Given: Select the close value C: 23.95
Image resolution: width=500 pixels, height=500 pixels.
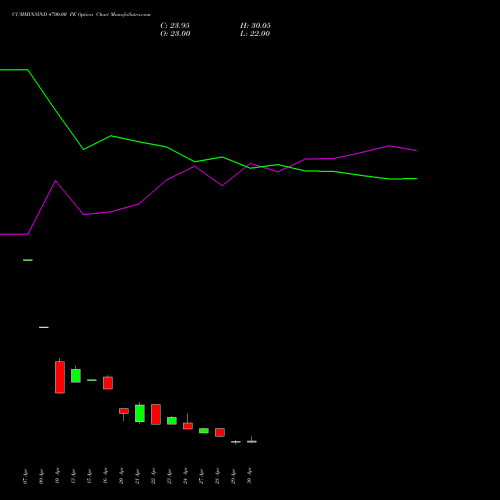Looking at the screenshot, I should pyautogui.click(x=175, y=26).
